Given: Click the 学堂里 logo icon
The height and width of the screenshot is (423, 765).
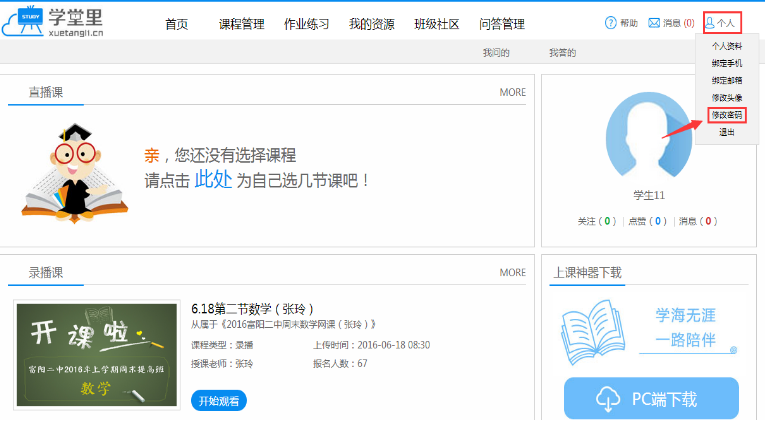Looking at the screenshot, I should coord(28,21).
